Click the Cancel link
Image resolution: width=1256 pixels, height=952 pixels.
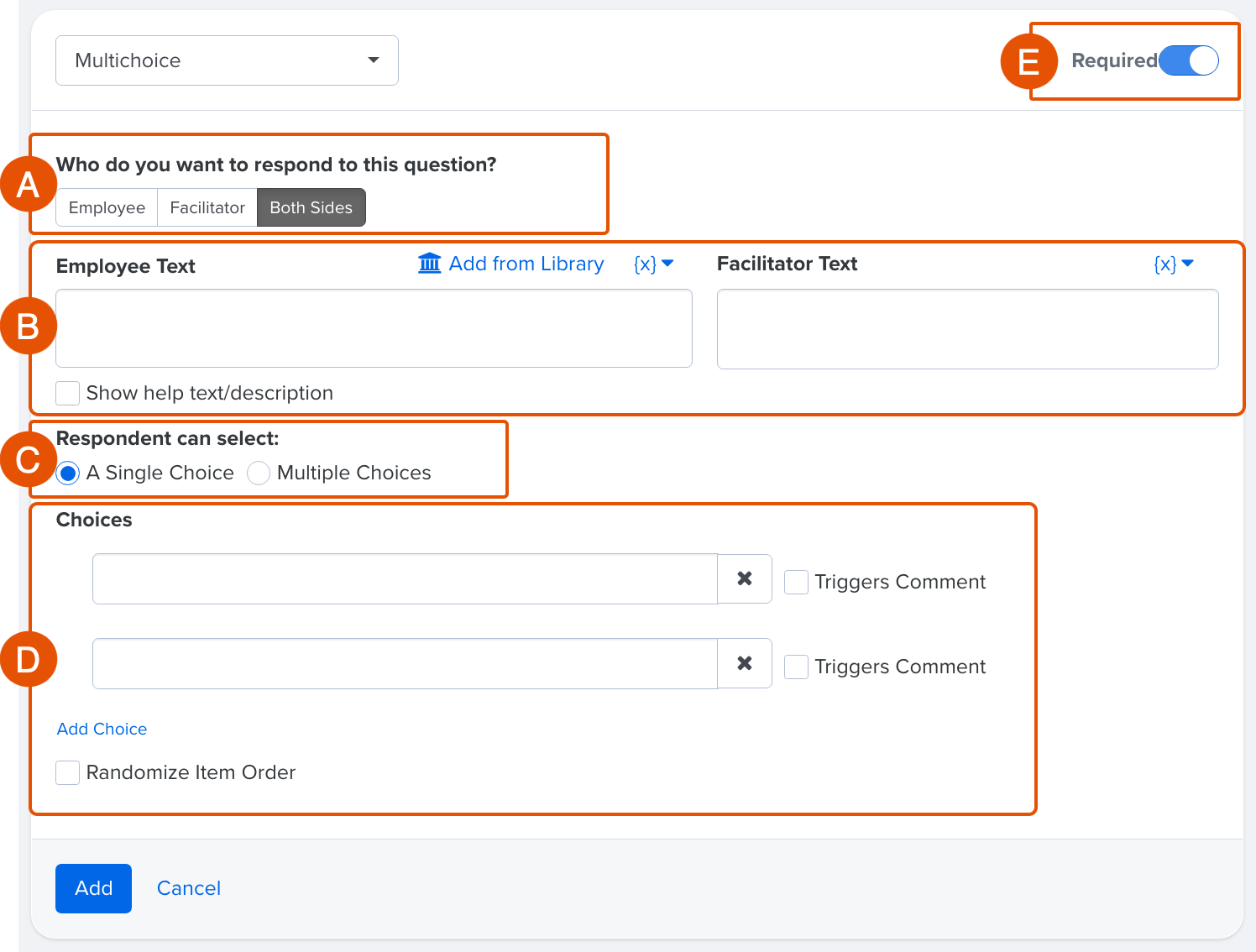[189, 888]
